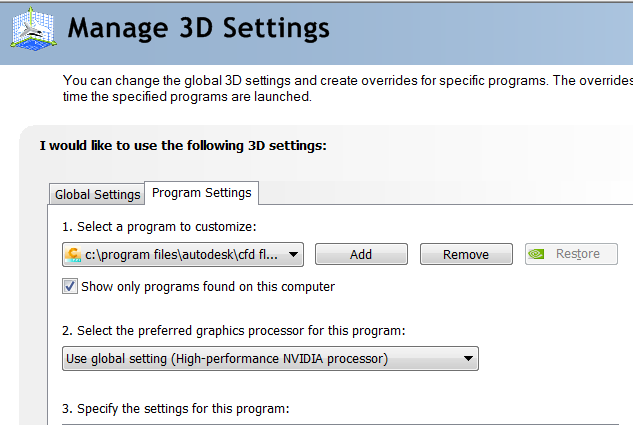Switch to the Global Settings tab
This screenshot has height=425, width=633.
pyautogui.click(x=97, y=194)
